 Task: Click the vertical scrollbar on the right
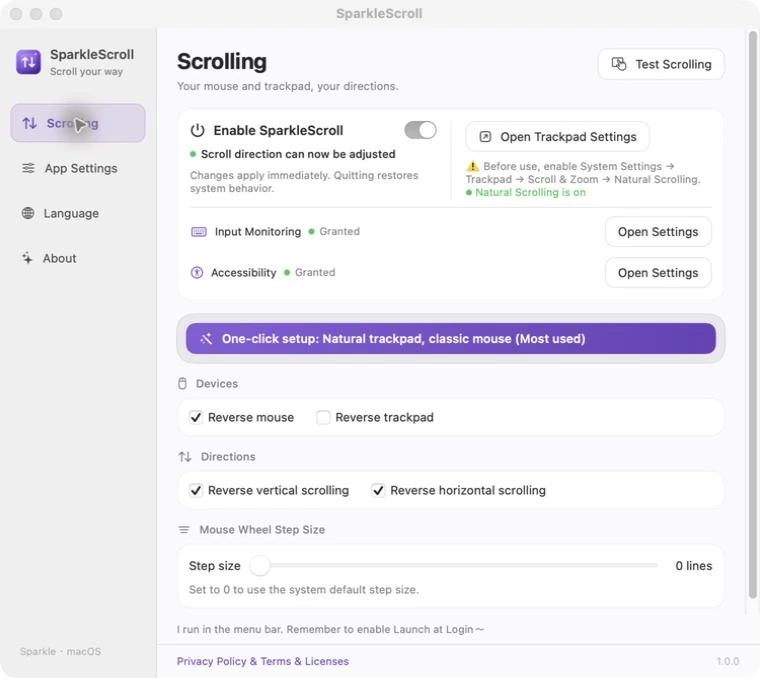pyautogui.click(x=753, y=315)
